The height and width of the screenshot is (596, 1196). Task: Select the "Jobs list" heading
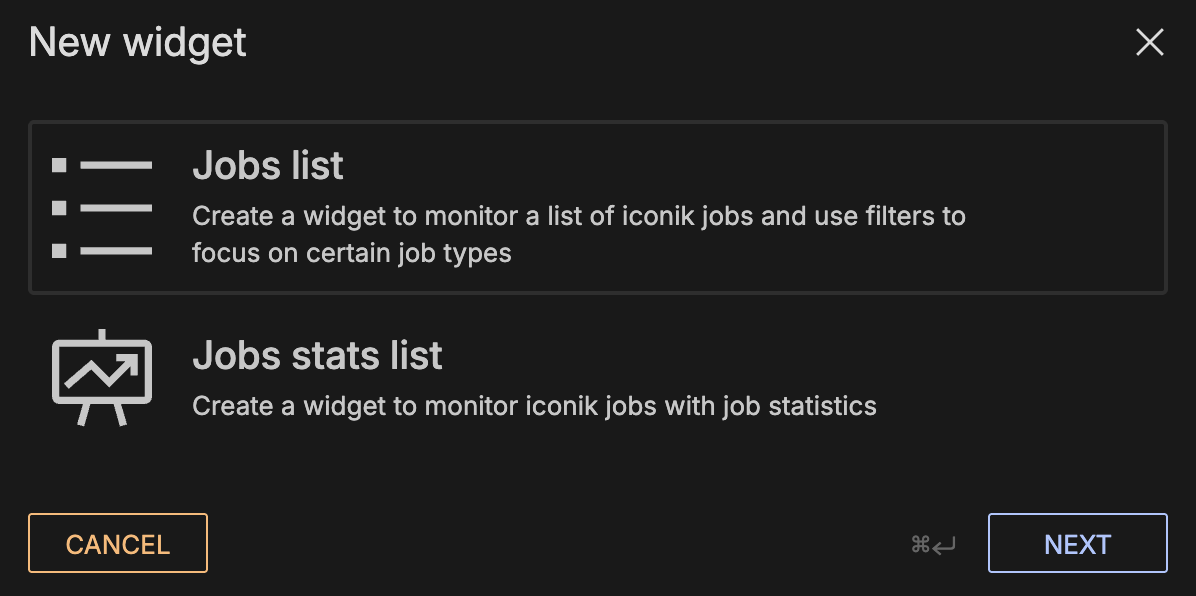coord(268,166)
